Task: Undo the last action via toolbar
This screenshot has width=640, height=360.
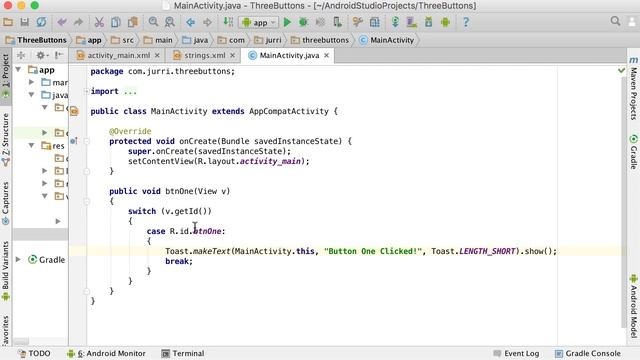Action: [62, 22]
